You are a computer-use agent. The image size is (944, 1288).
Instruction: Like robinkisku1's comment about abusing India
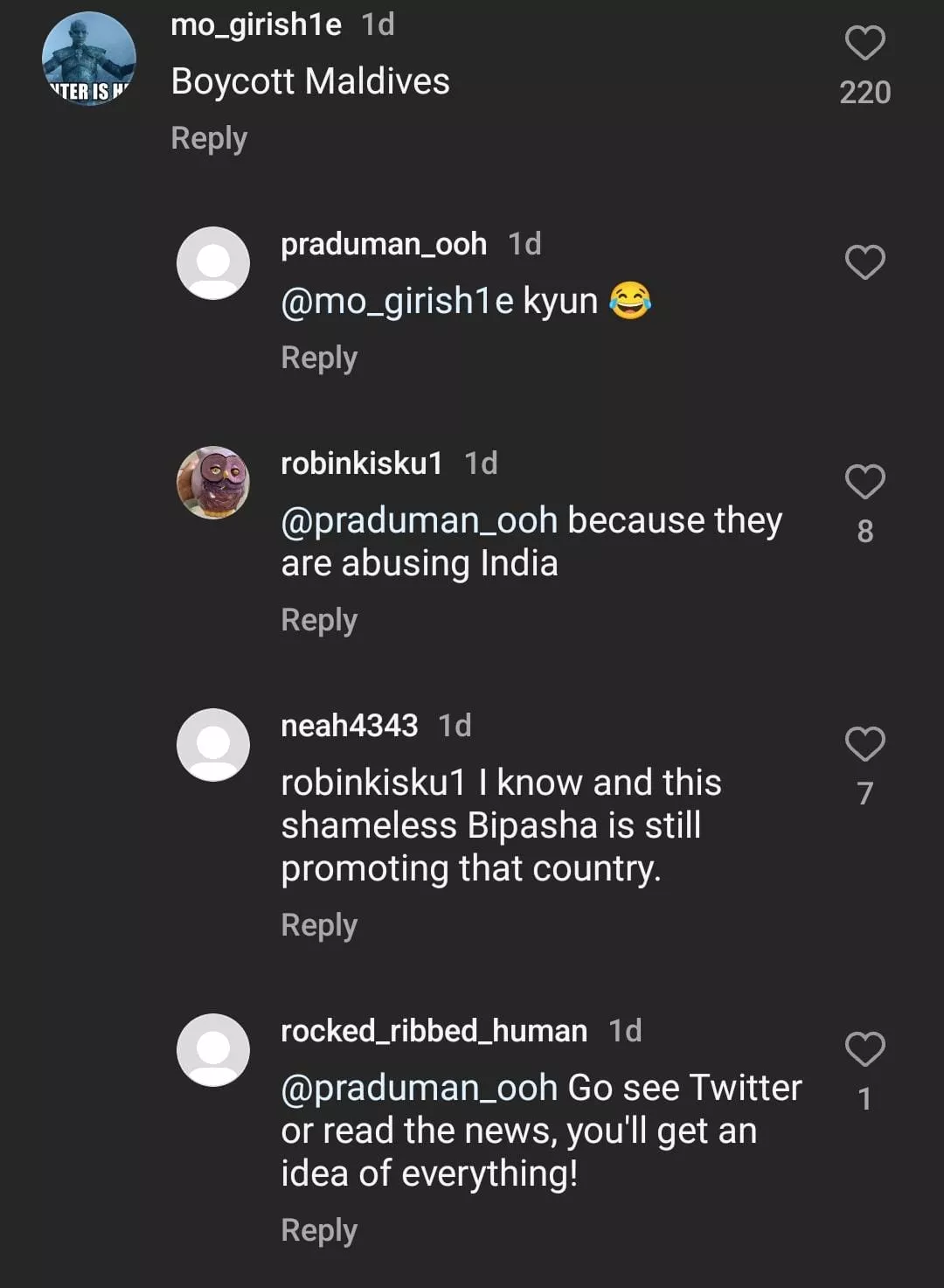(x=864, y=482)
